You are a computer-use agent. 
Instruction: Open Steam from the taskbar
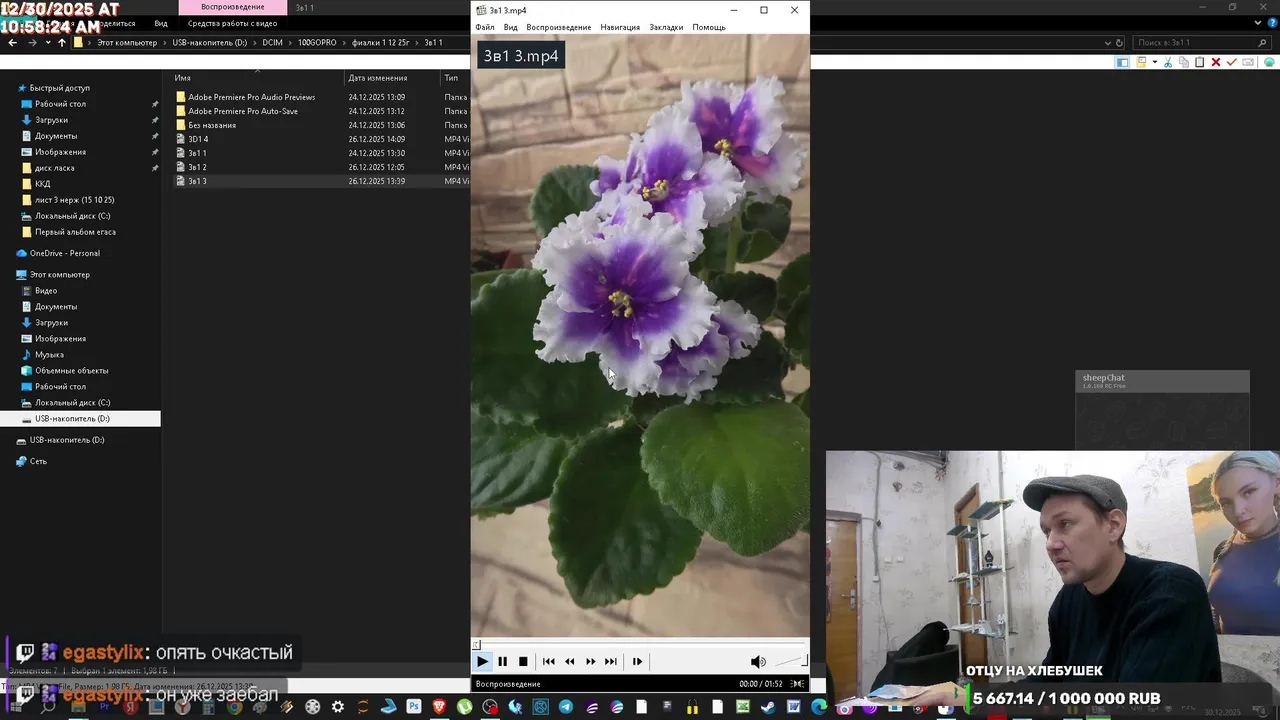[x=768, y=707]
